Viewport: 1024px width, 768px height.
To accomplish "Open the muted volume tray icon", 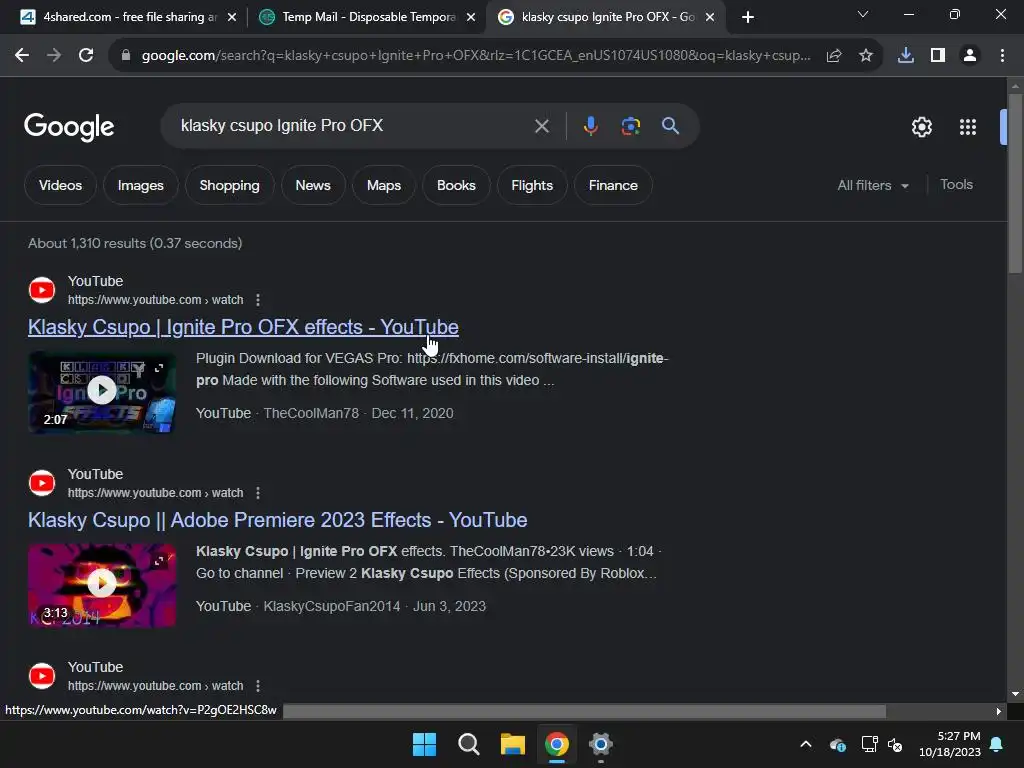I will (895, 744).
